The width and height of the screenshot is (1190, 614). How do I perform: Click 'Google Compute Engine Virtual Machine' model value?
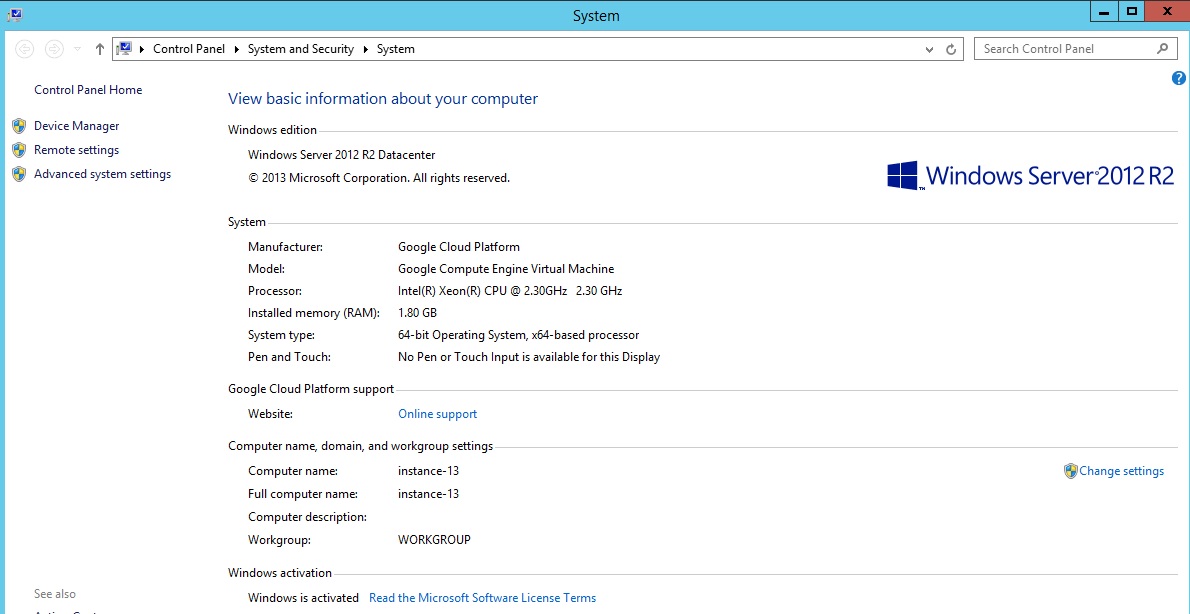pyautogui.click(x=505, y=269)
